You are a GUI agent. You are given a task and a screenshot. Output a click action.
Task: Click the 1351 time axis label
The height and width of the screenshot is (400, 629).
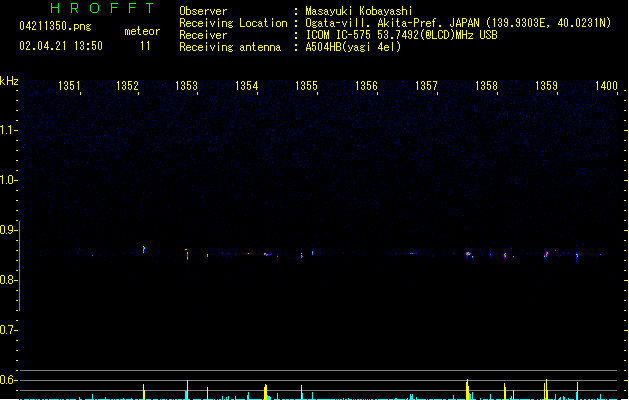coord(69,86)
